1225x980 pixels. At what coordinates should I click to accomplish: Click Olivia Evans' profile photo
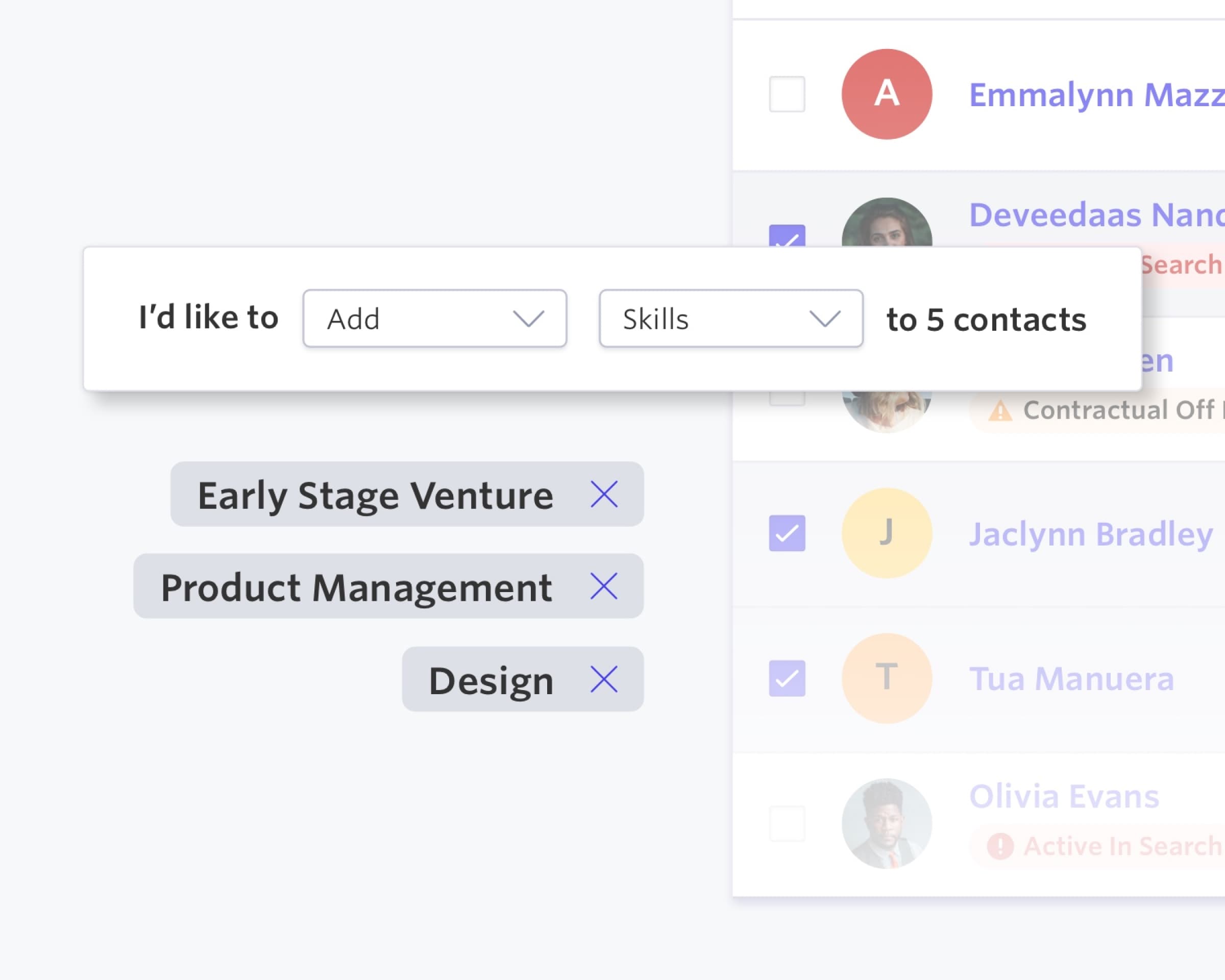[887, 824]
